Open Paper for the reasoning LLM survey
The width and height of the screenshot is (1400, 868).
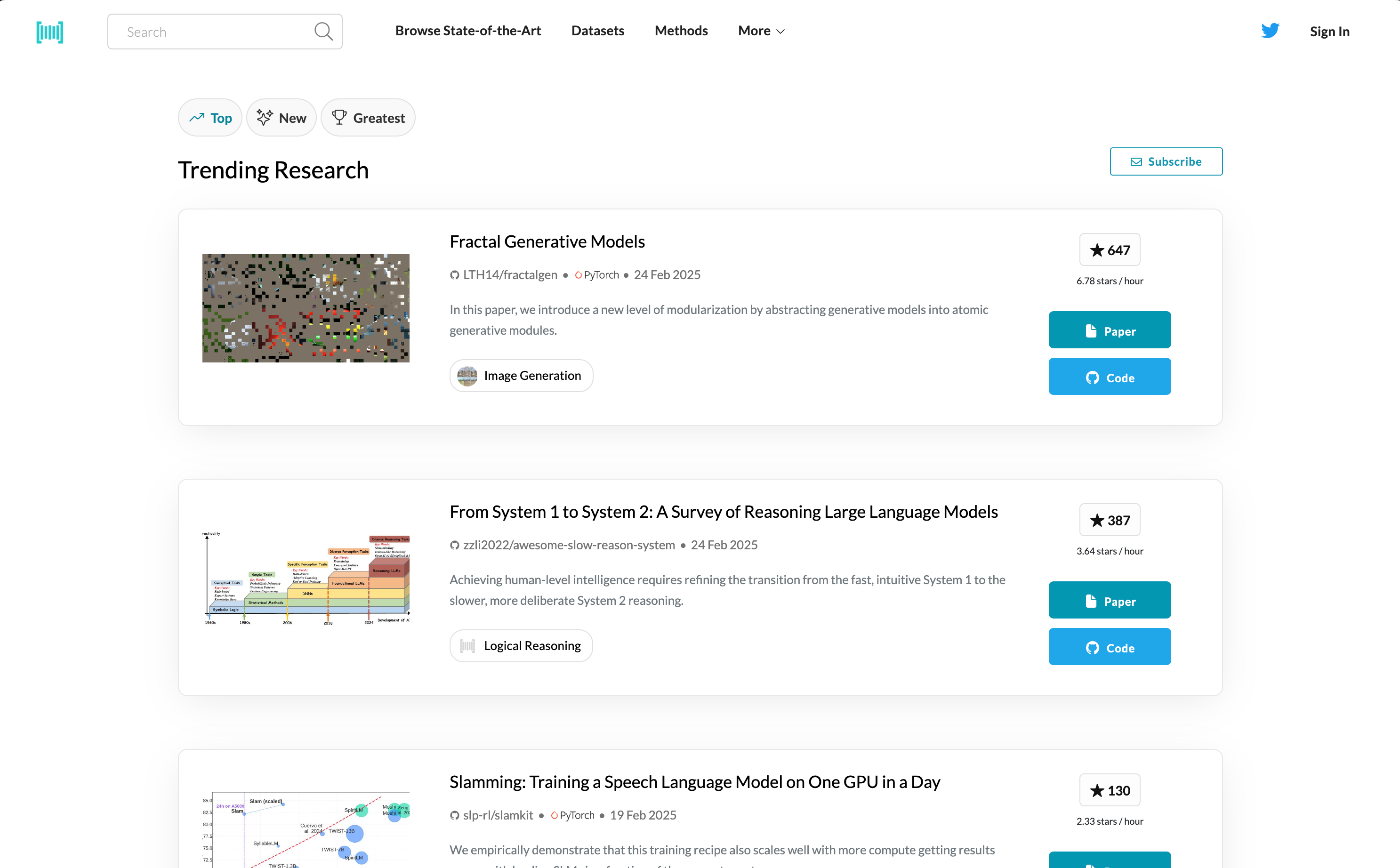tap(1110, 600)
